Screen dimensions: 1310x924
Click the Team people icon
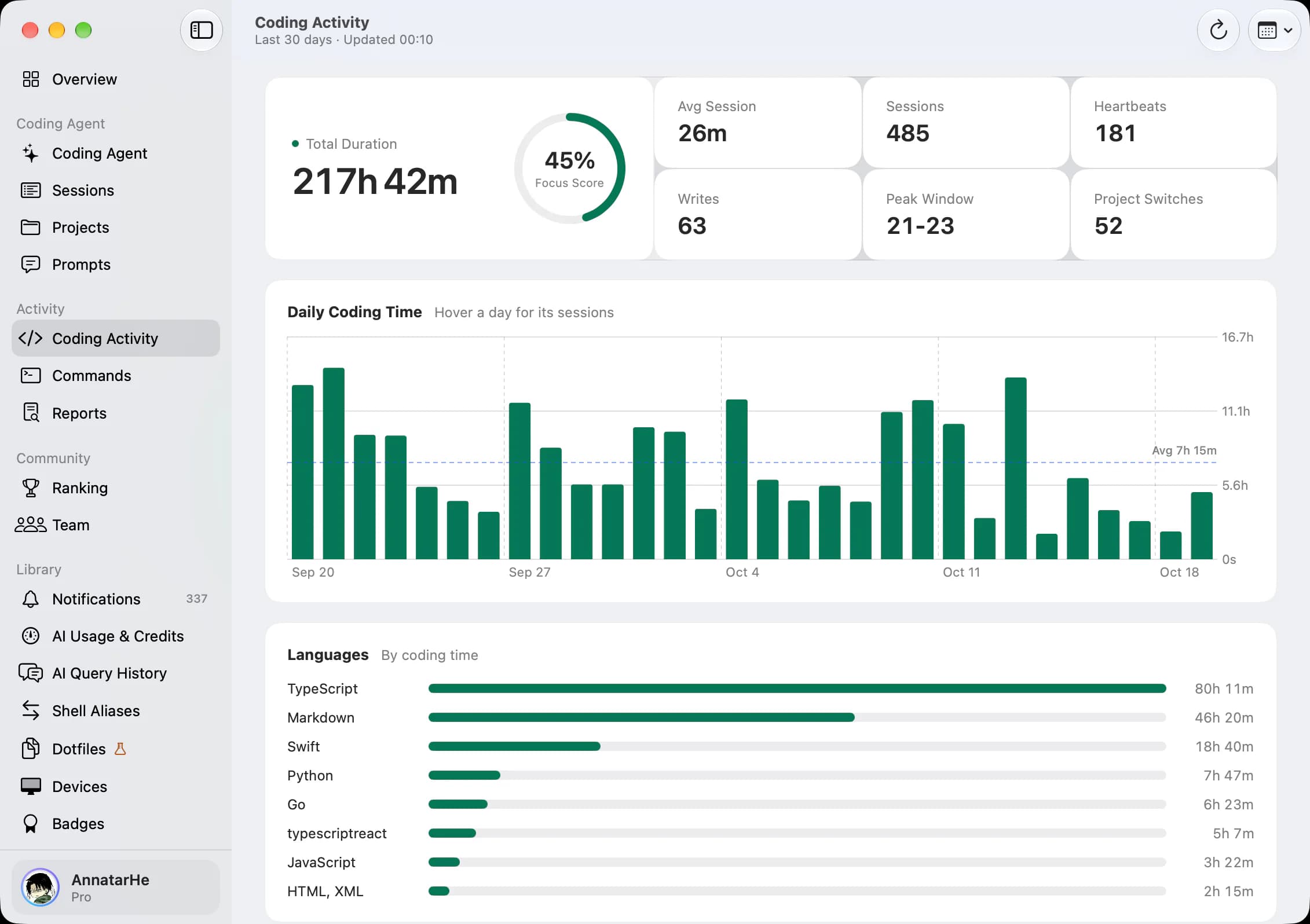click(31, 525)
